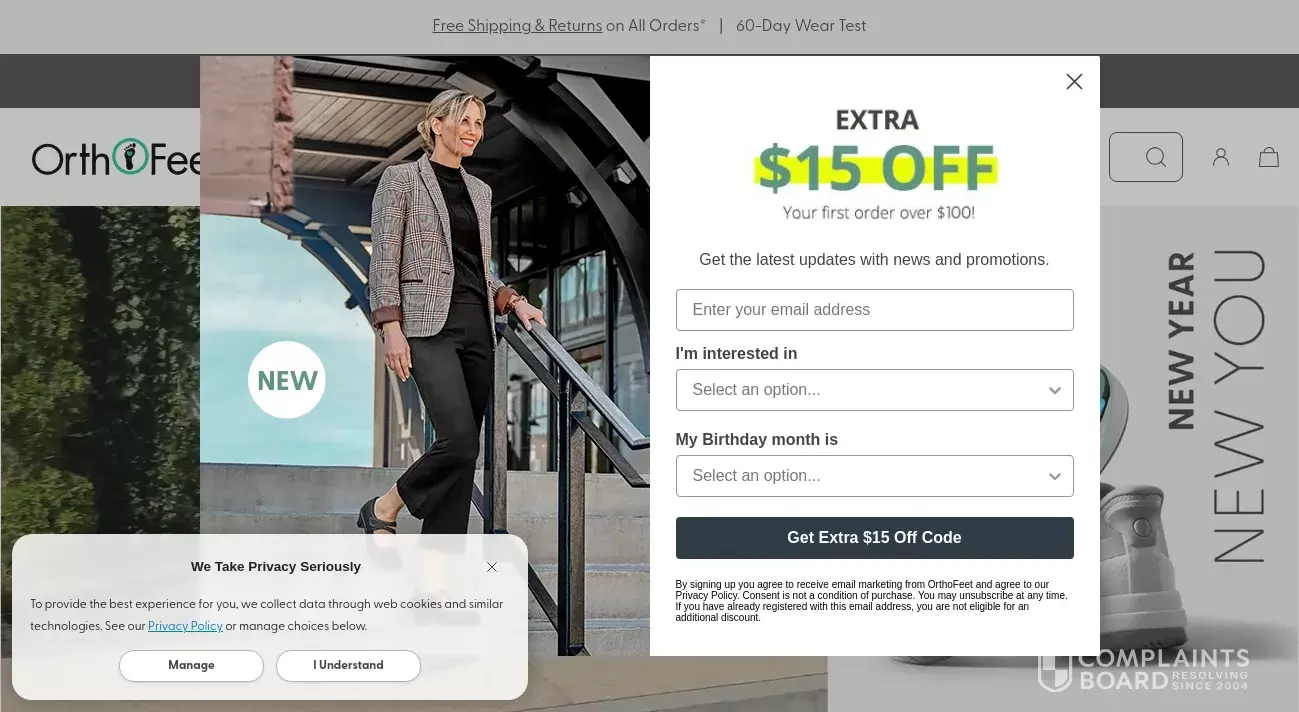
Task: Click the OrthoFeet logo
Action: pyautogui.click(x=116, y=157)
